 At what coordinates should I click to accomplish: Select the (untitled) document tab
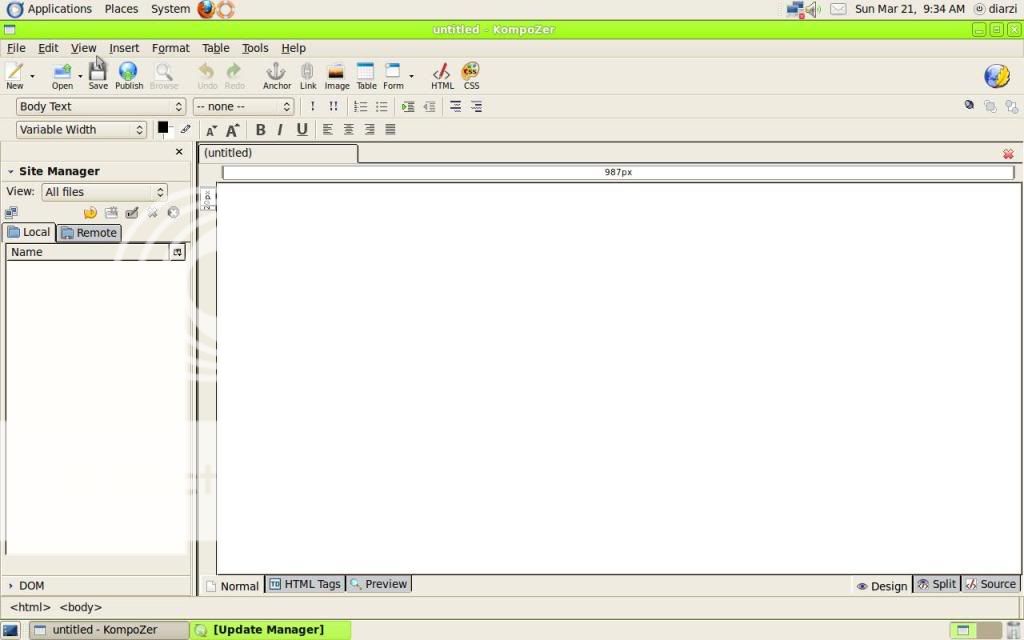(278, 153)
